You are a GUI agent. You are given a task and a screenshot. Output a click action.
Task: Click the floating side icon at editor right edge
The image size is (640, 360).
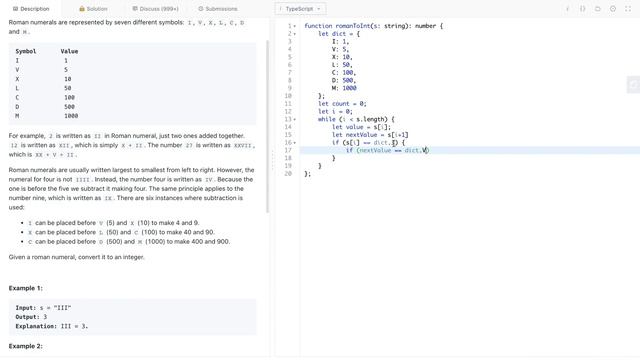coord(633,84)
